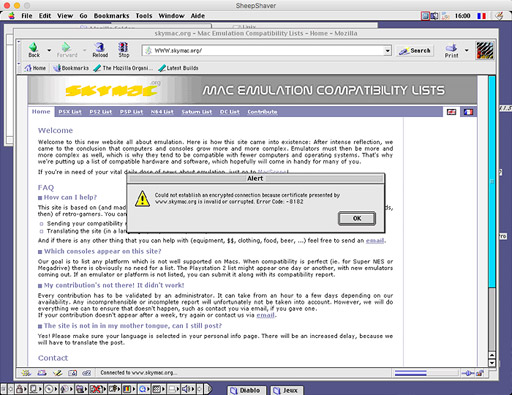Image resolution: width=512 pixels, height=395 pixels.
Task: Open the Go menu
Action: click(x=83, y=16)
